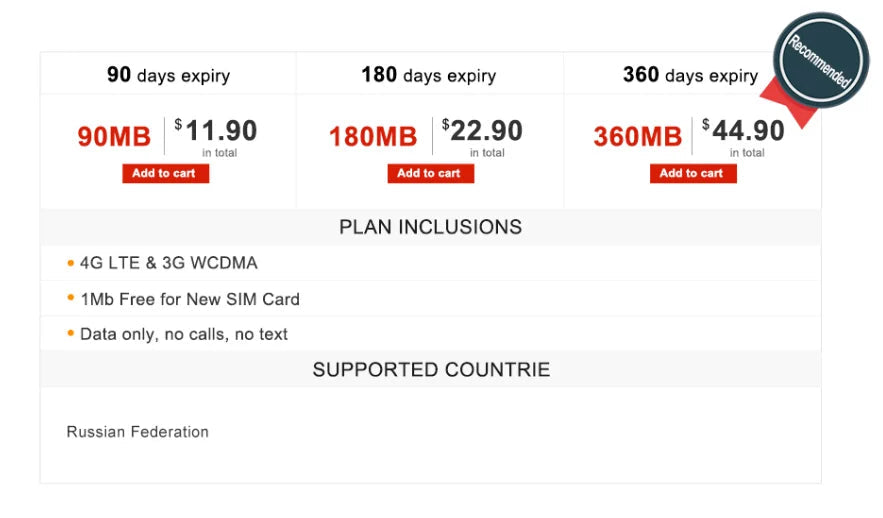Add the 180MB plan to cart
The height and width of the screenshot is (518, 883).
click(430, 173)
